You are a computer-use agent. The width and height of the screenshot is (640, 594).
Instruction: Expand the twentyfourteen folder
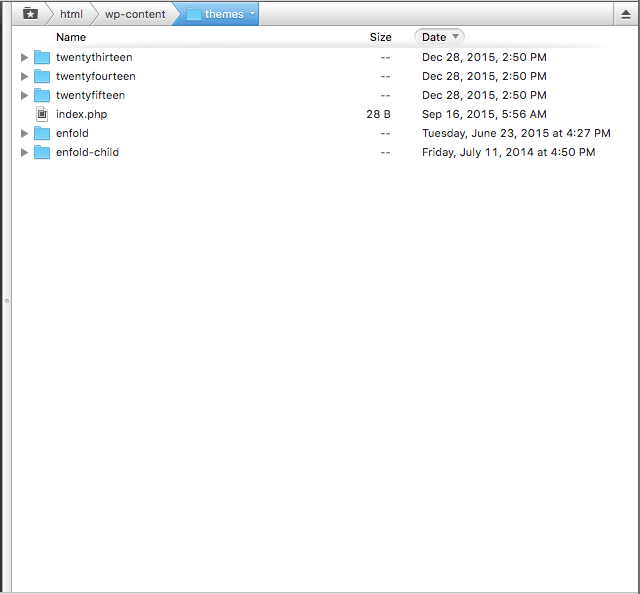click(x=24, y=76)
